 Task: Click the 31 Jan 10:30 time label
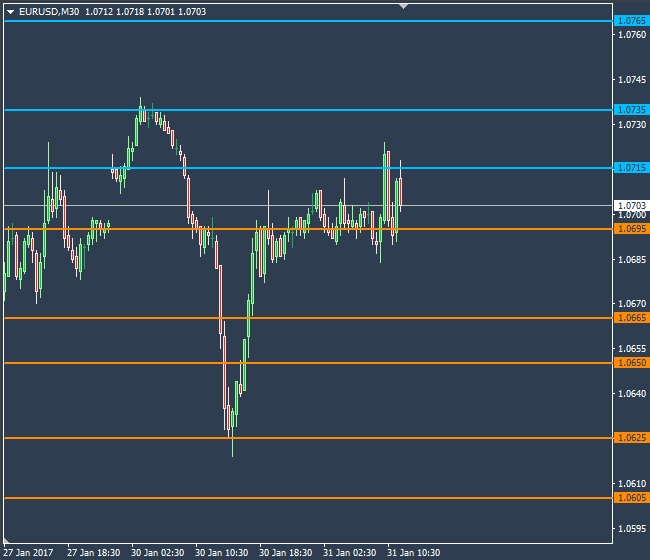414,552
